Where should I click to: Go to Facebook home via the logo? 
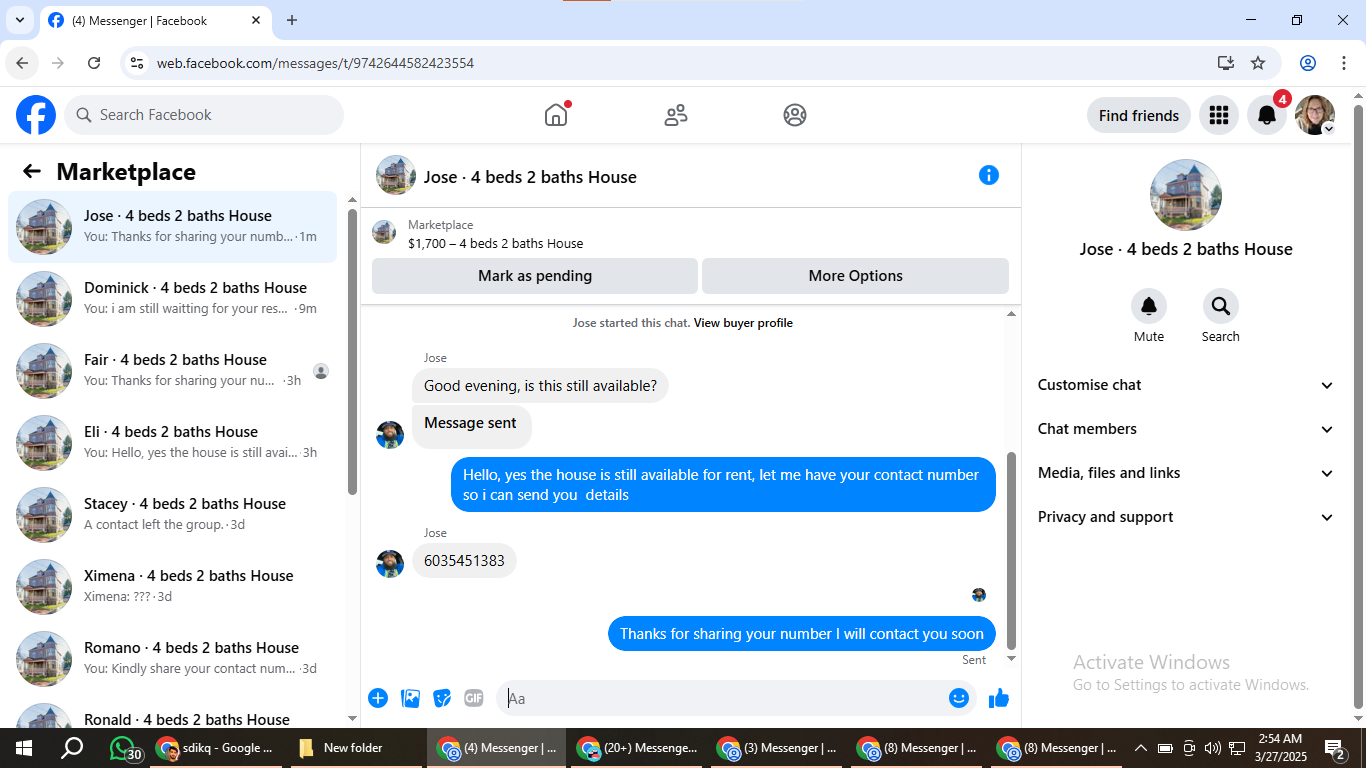click(36, 115)
